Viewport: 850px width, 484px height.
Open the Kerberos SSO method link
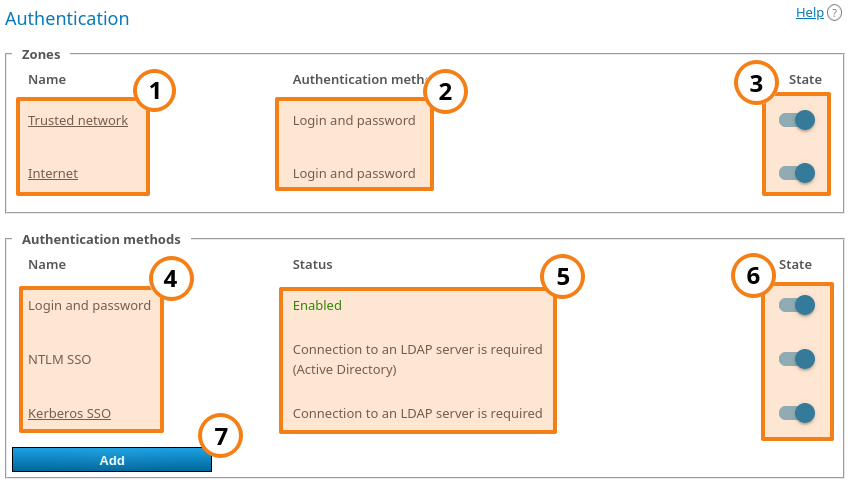tap(69, 414)
